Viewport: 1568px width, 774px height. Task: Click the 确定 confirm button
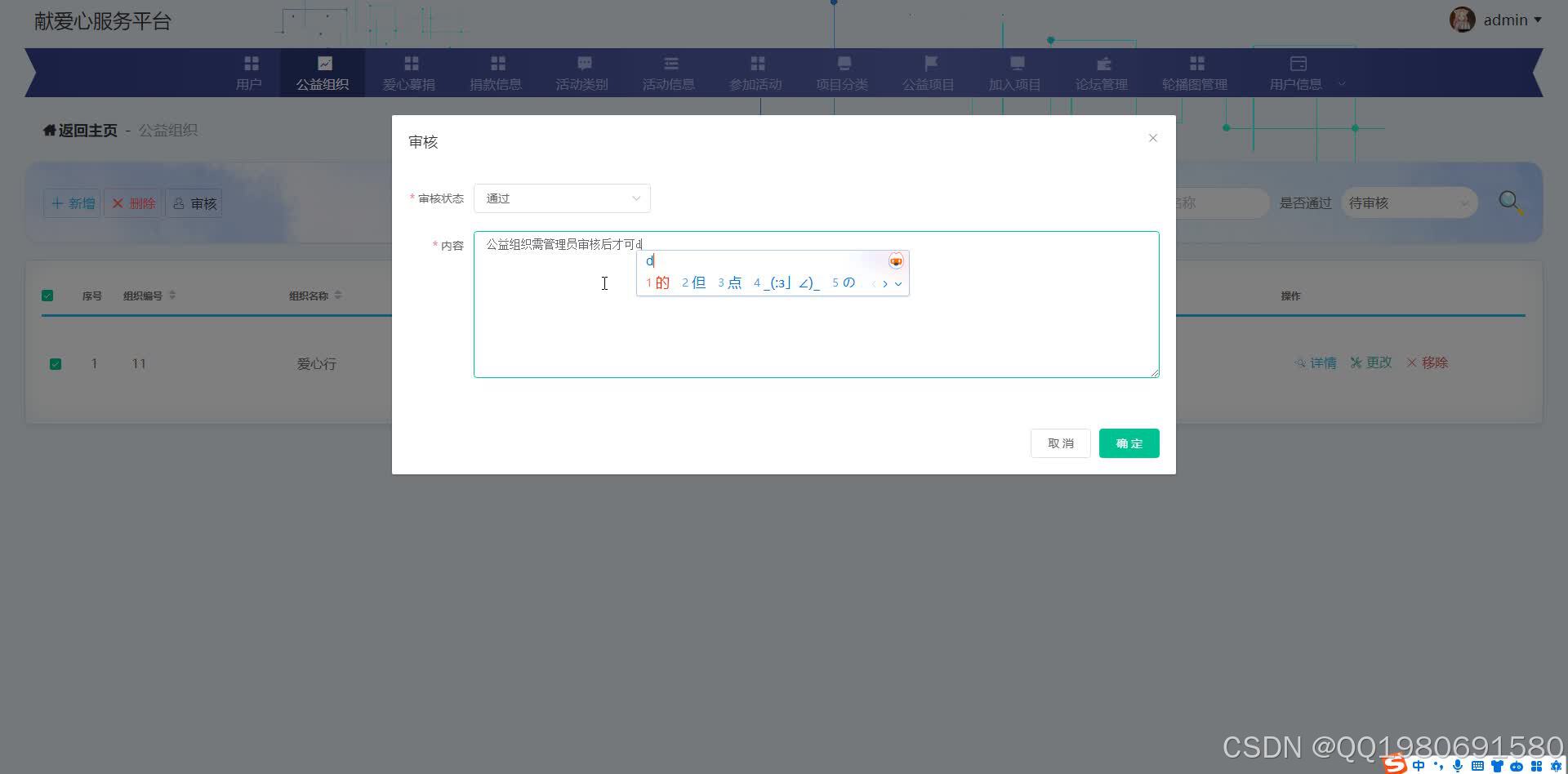(1129, 443)
